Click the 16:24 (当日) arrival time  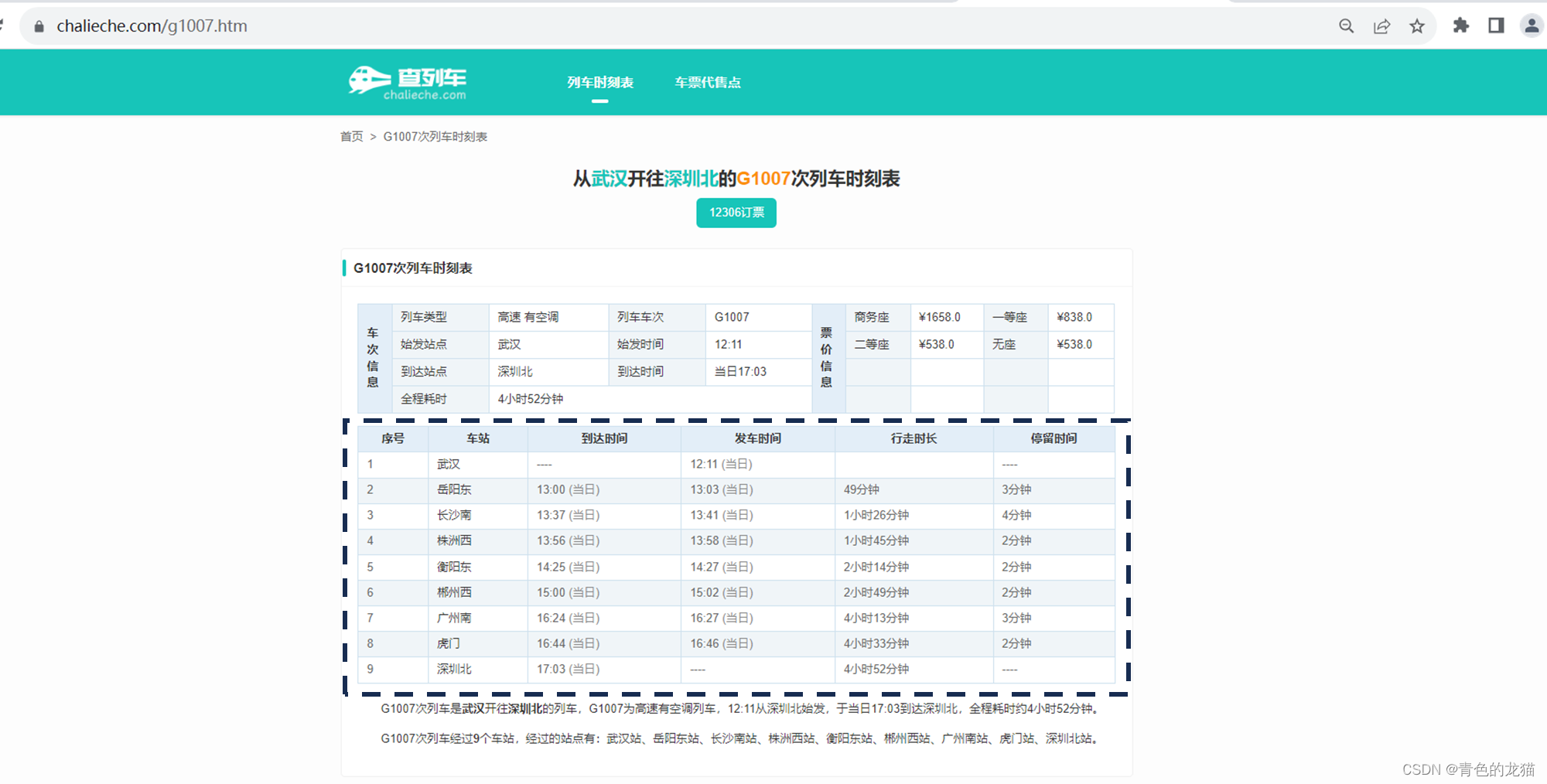(x=569, y=618)
